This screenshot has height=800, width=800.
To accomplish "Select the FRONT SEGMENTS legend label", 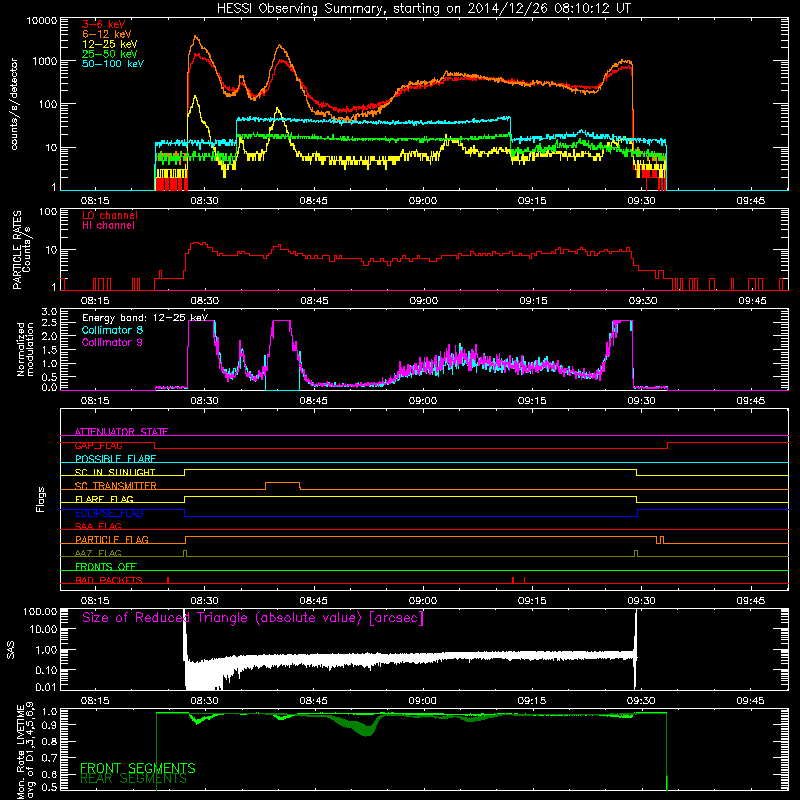I will tap(138, 768).
